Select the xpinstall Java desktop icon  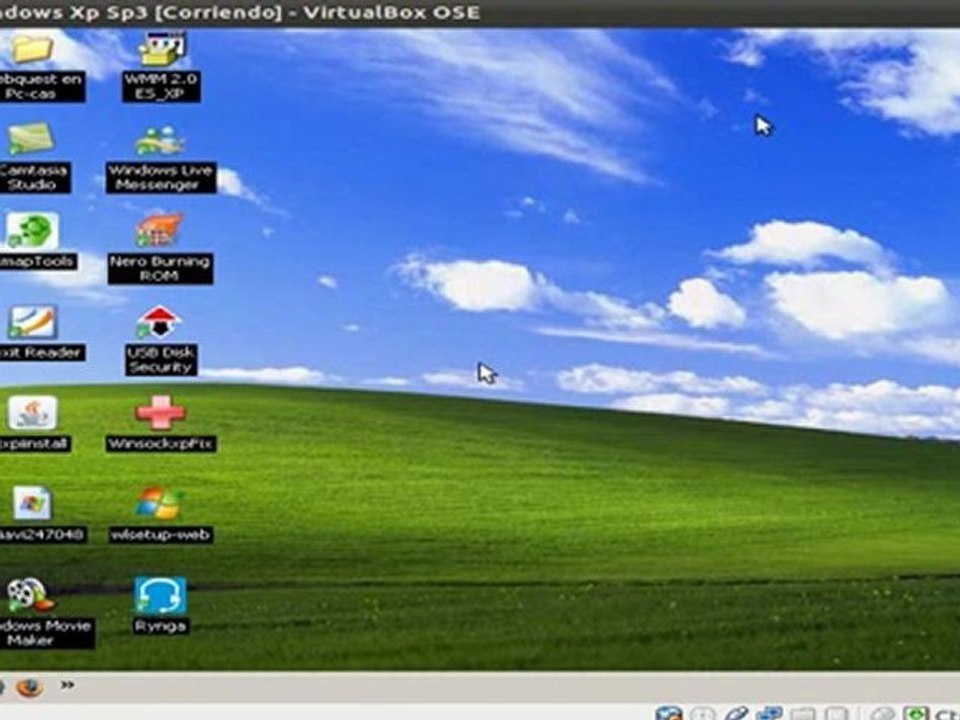pyautogui.click(x=32, y=413)
